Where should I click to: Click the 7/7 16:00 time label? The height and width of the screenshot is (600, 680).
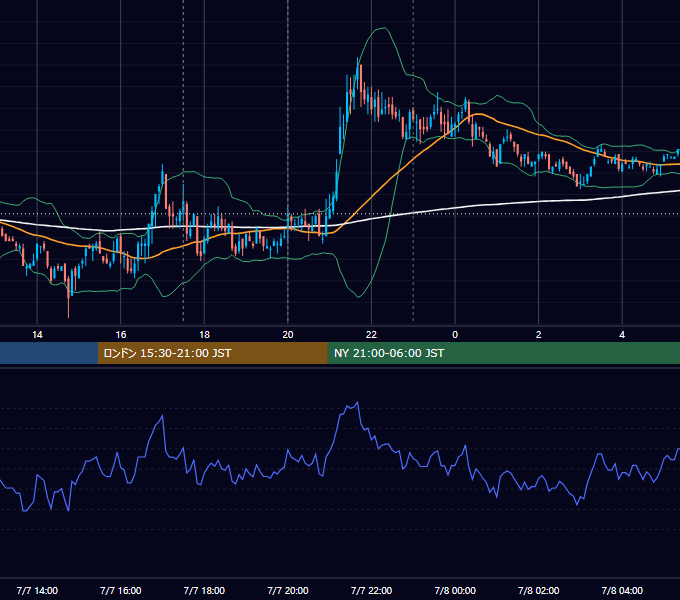click(121, 590)
